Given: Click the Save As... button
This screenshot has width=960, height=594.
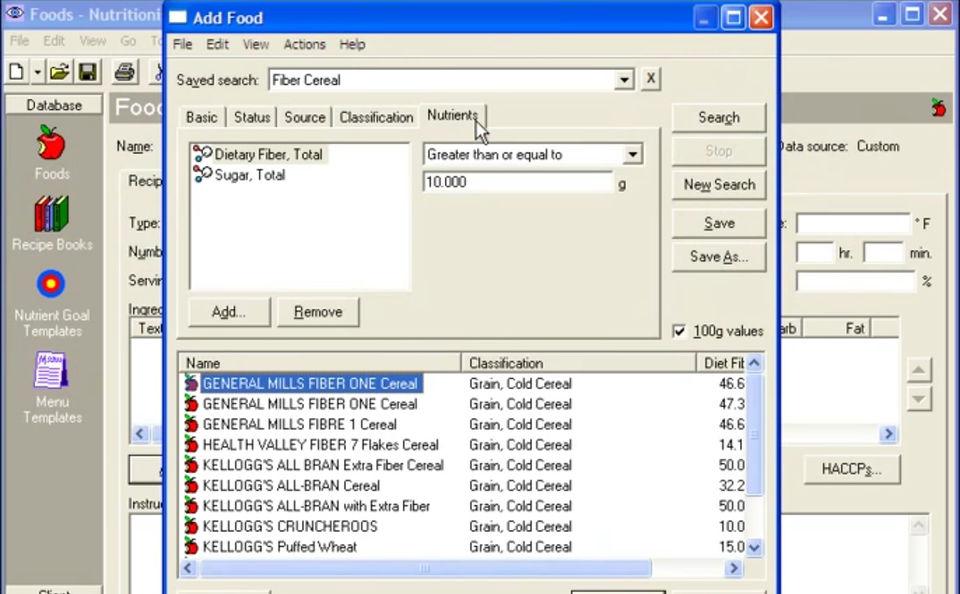Looking at the screenshot, I should pos(719,257).
